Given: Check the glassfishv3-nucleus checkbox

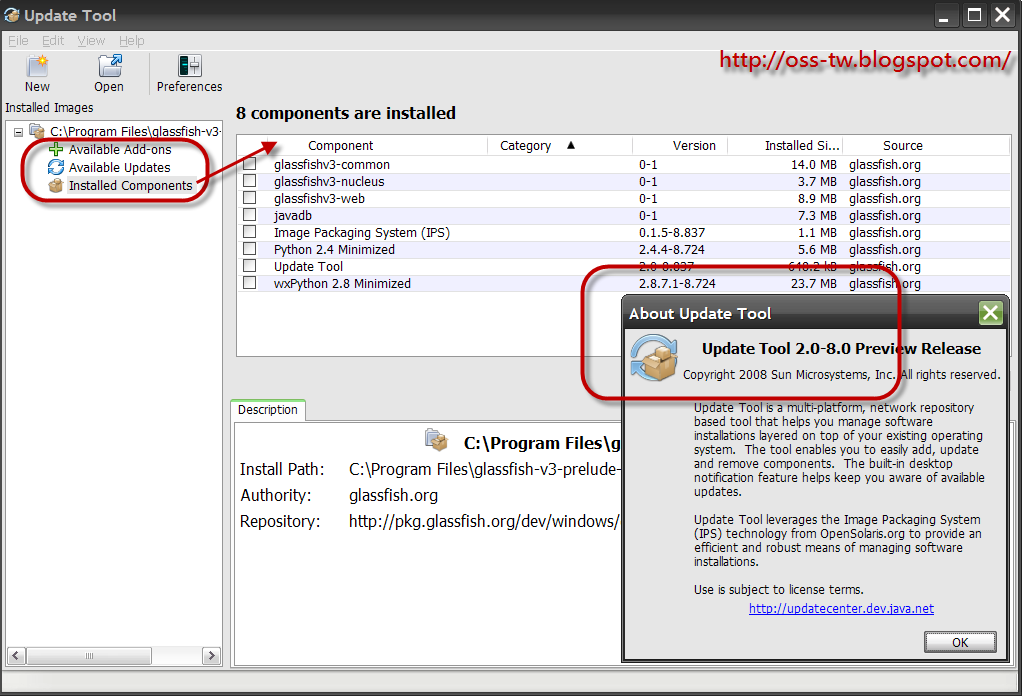Looking at the screenshot, I should 250,181.
